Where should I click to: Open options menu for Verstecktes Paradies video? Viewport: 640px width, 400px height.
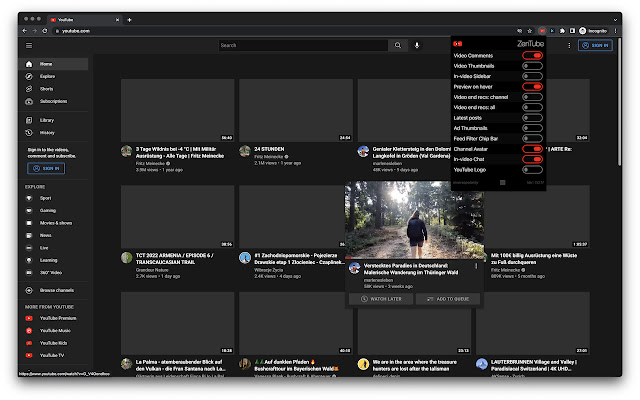coord(476,266)
